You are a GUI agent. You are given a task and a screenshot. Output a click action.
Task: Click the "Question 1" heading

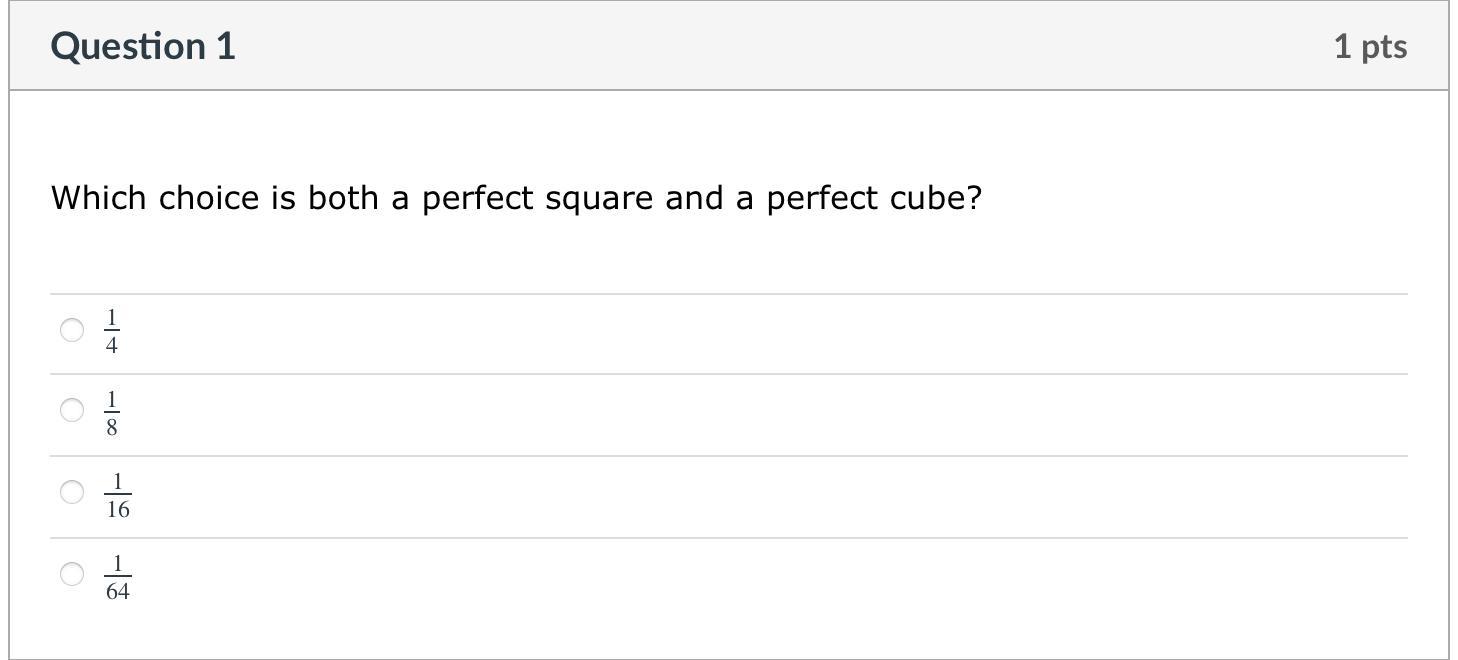[143, 46]
